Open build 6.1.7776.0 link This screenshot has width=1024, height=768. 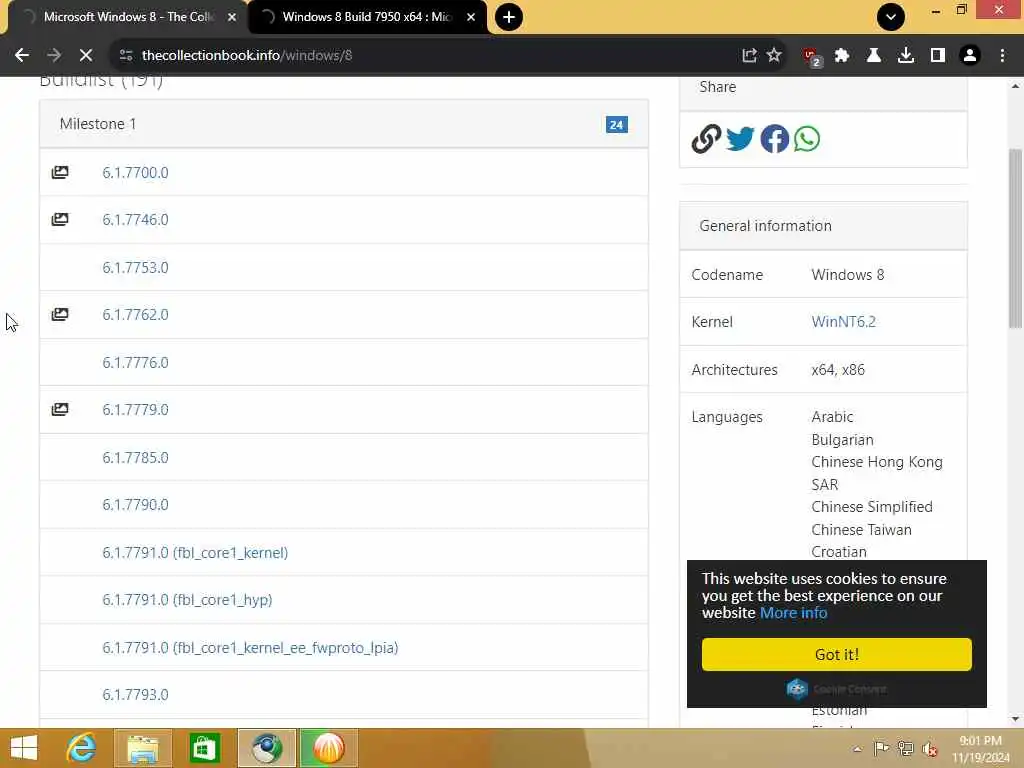pyautogui.click(x=135, y=362)
